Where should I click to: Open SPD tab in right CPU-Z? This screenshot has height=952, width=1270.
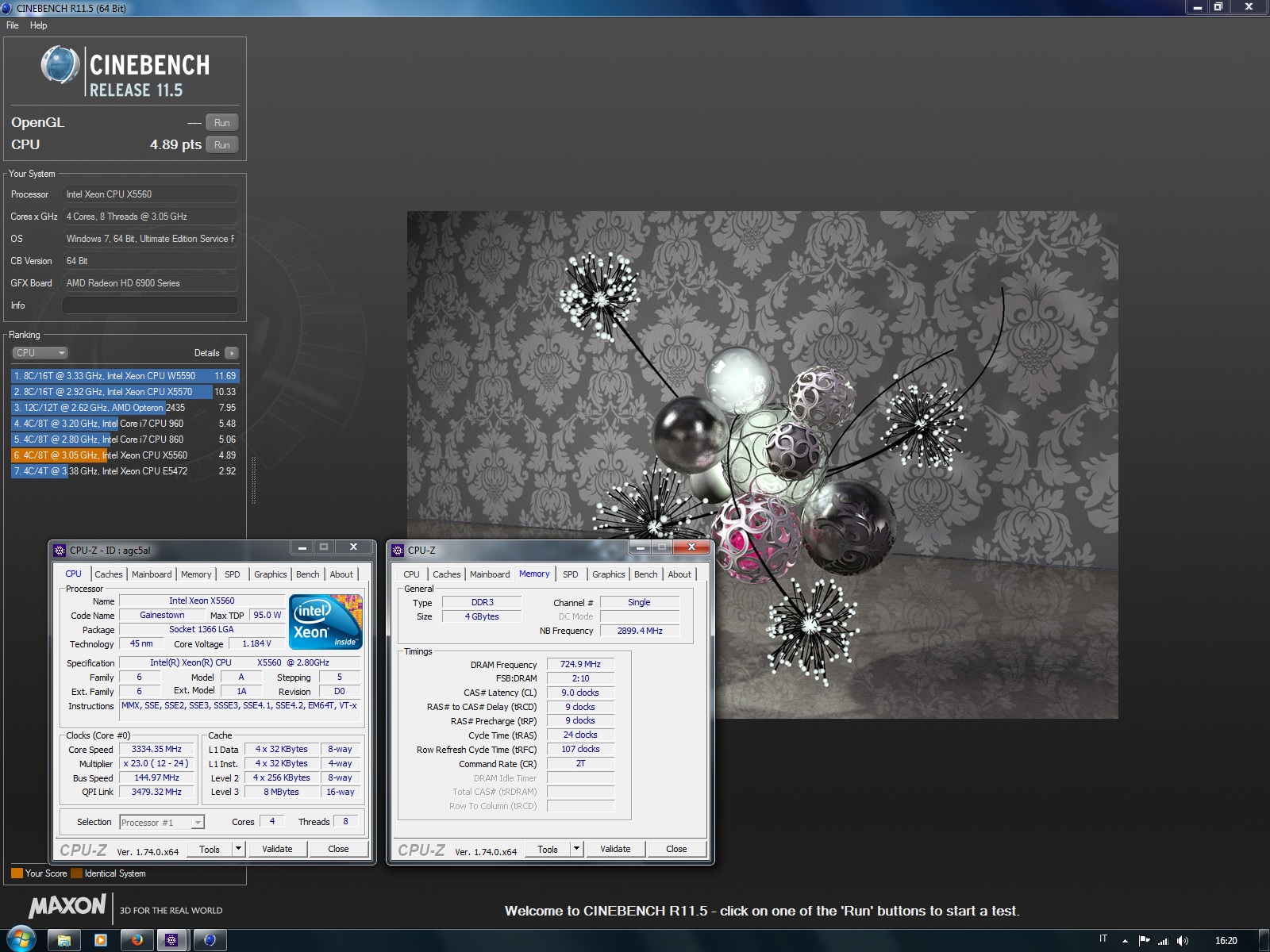[x=571, y=574]
